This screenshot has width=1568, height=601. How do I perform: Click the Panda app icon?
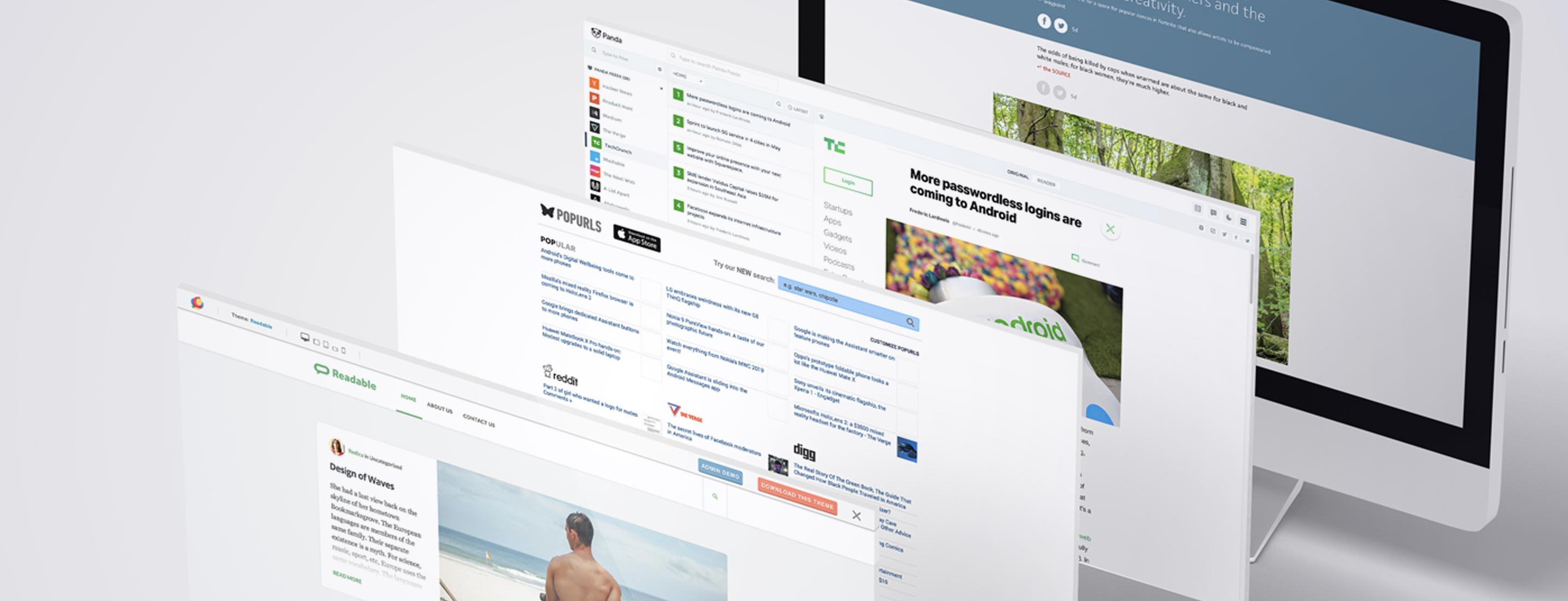(591, 33)
